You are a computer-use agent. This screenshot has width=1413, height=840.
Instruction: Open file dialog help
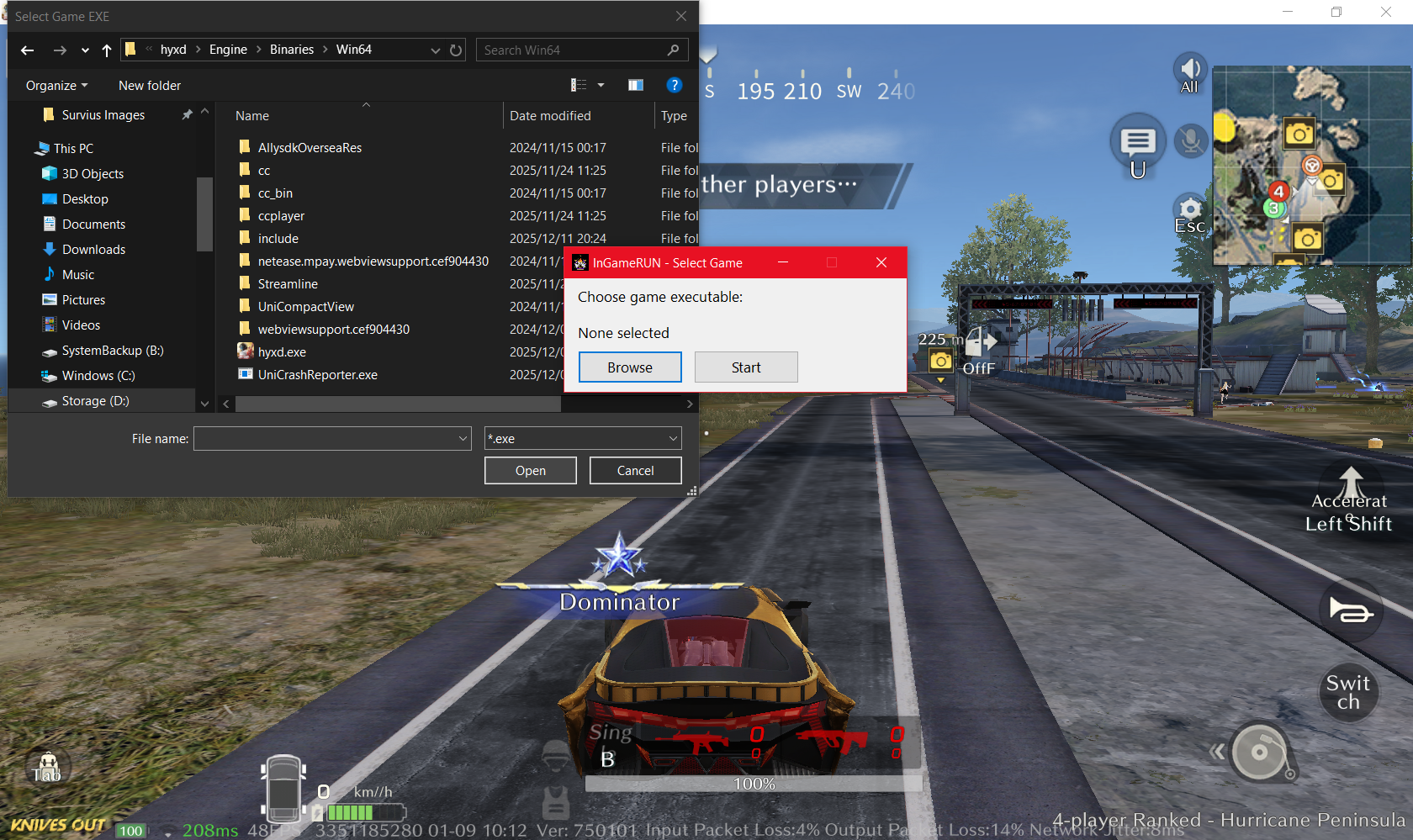click(x=674, y=85)
